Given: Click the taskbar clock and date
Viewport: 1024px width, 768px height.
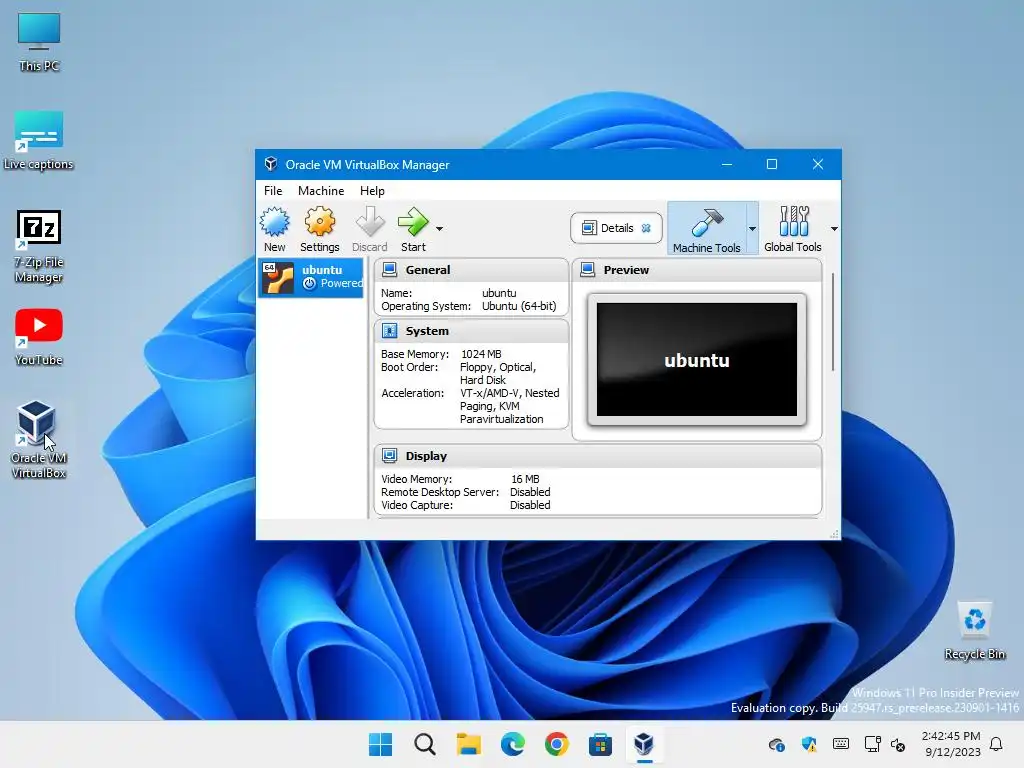Looking at the screenshot, I should pyautogui.click(x=951, y=744).
